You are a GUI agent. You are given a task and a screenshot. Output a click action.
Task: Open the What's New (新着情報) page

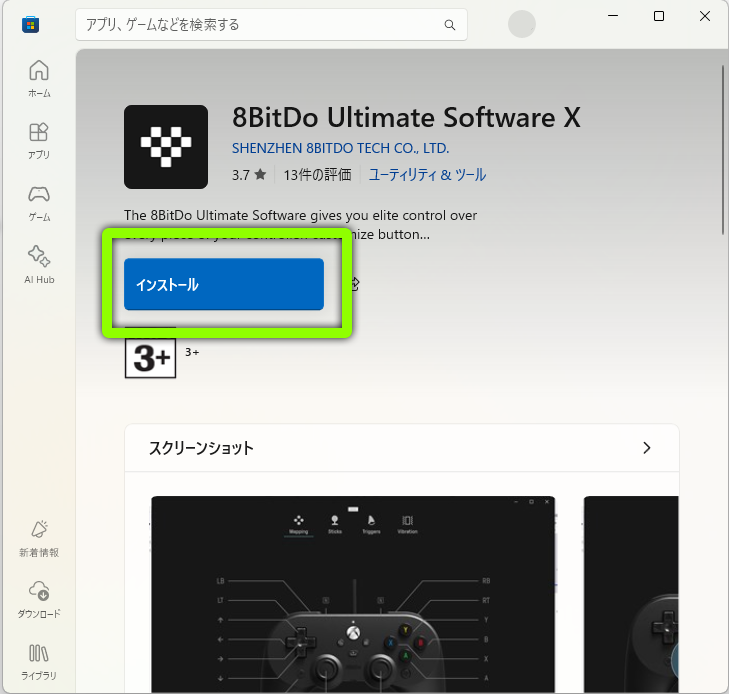pyautogui.click(x=38, y=538)
